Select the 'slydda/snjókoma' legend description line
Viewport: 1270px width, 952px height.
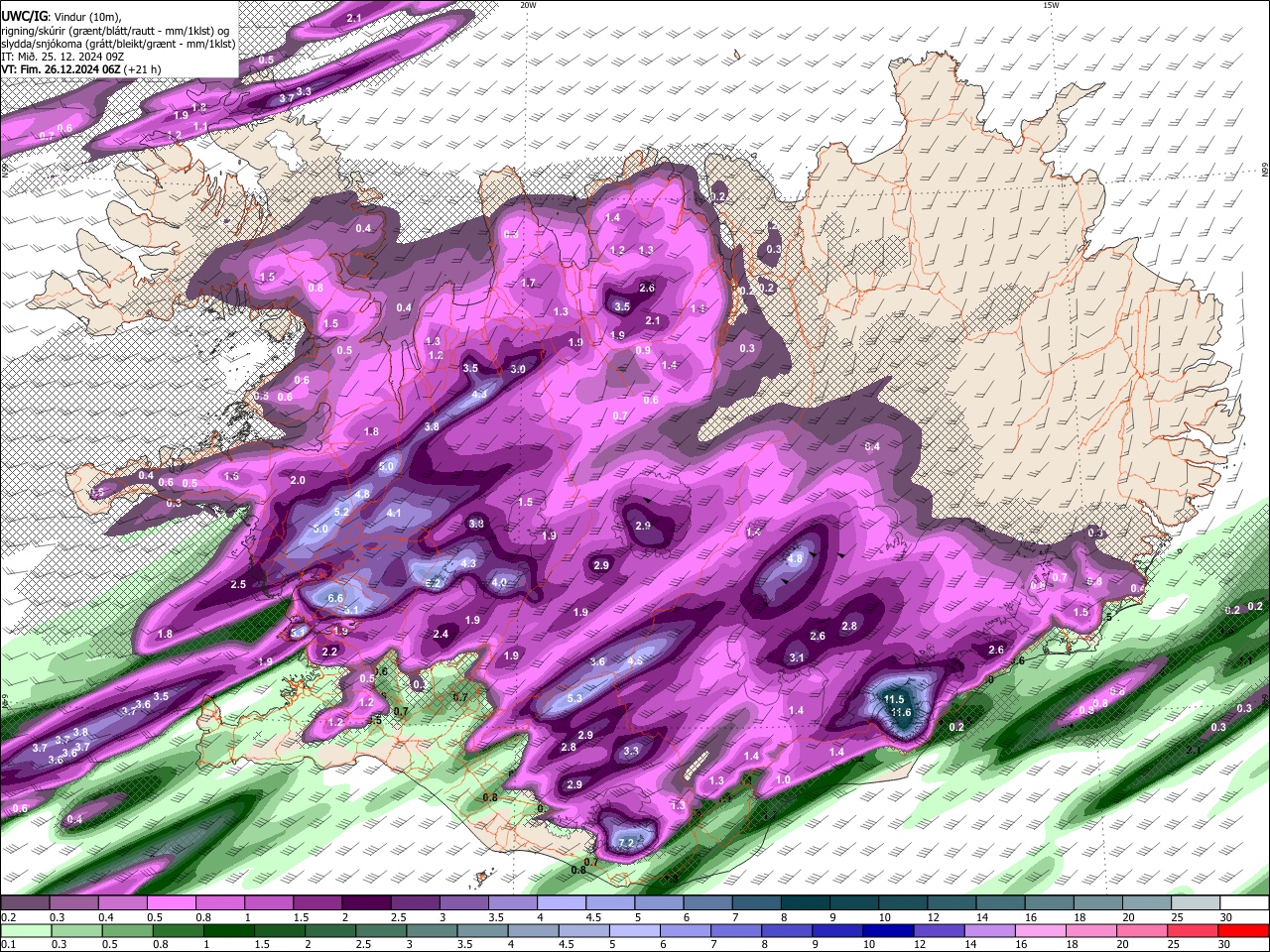(x=118, y=43)
